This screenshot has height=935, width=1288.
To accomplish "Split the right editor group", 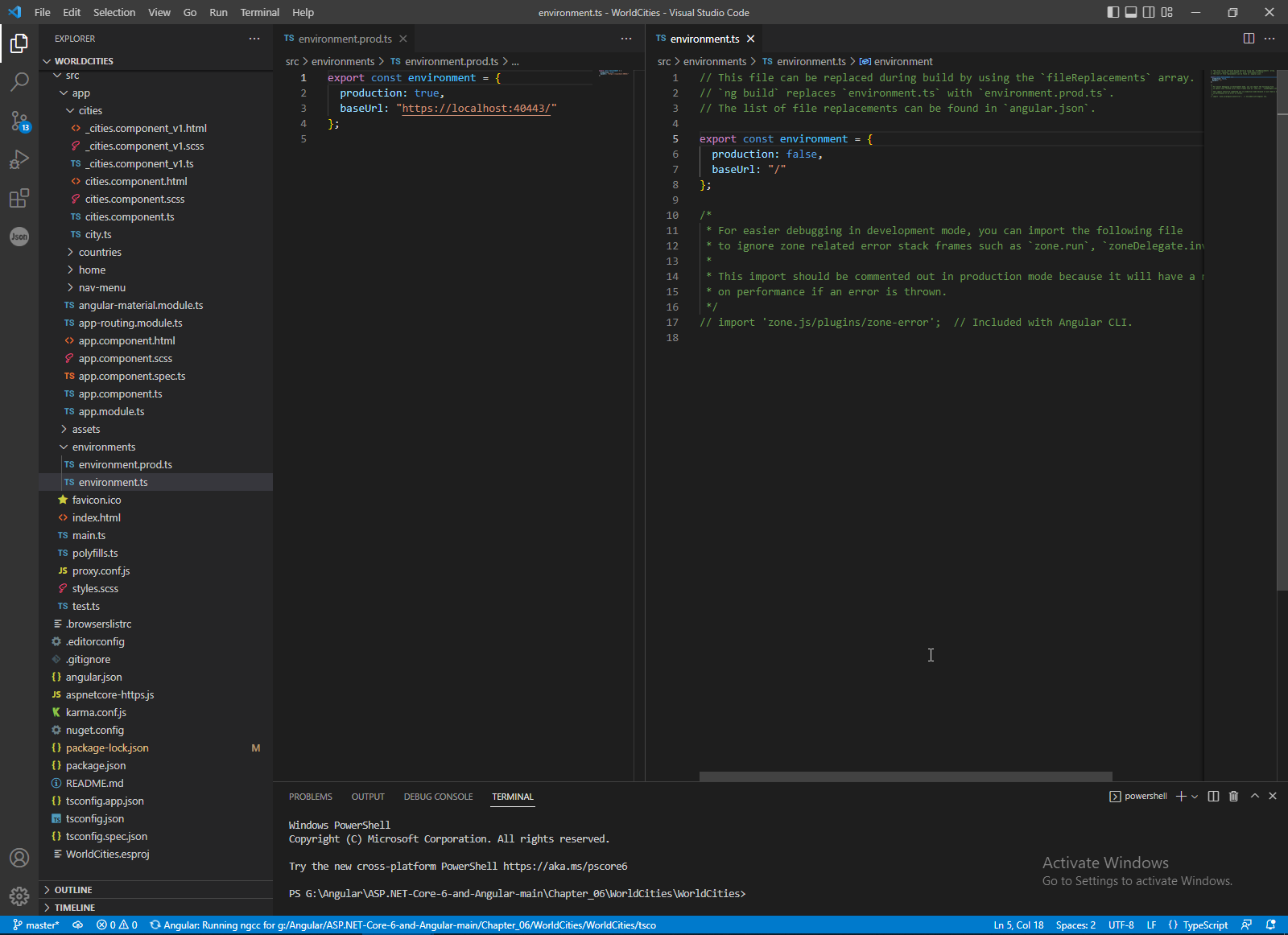I will click(1249, 39).
